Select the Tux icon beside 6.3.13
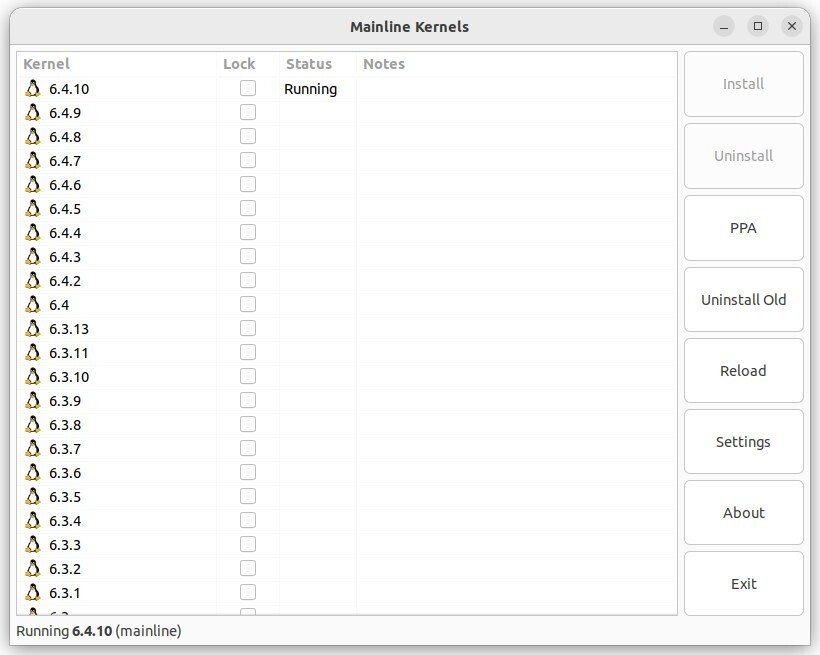820x655 pixels. 33,329
